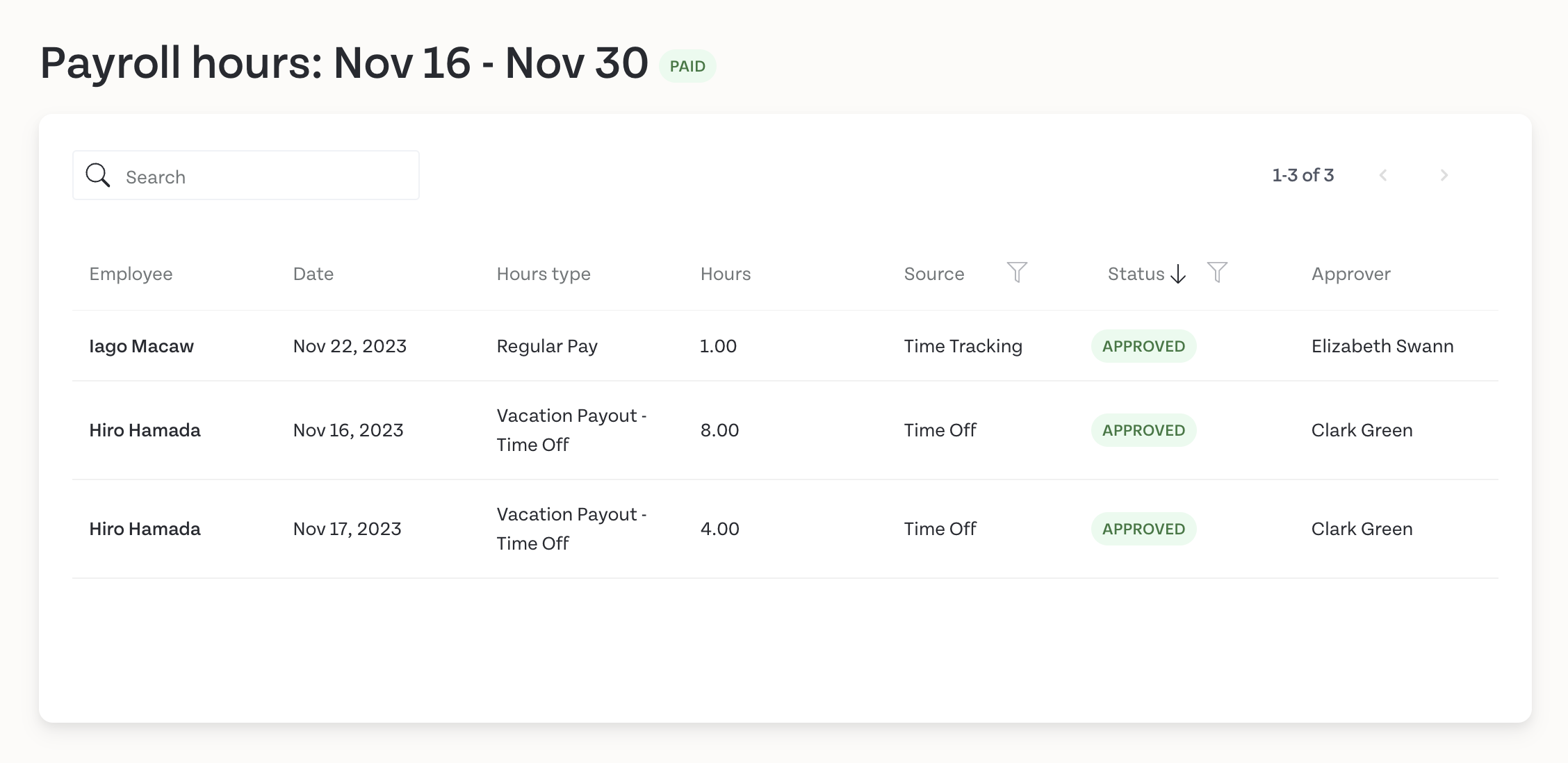Click the Time Tracking source cell
1568x763 pixels.
(x=963, y=346)
